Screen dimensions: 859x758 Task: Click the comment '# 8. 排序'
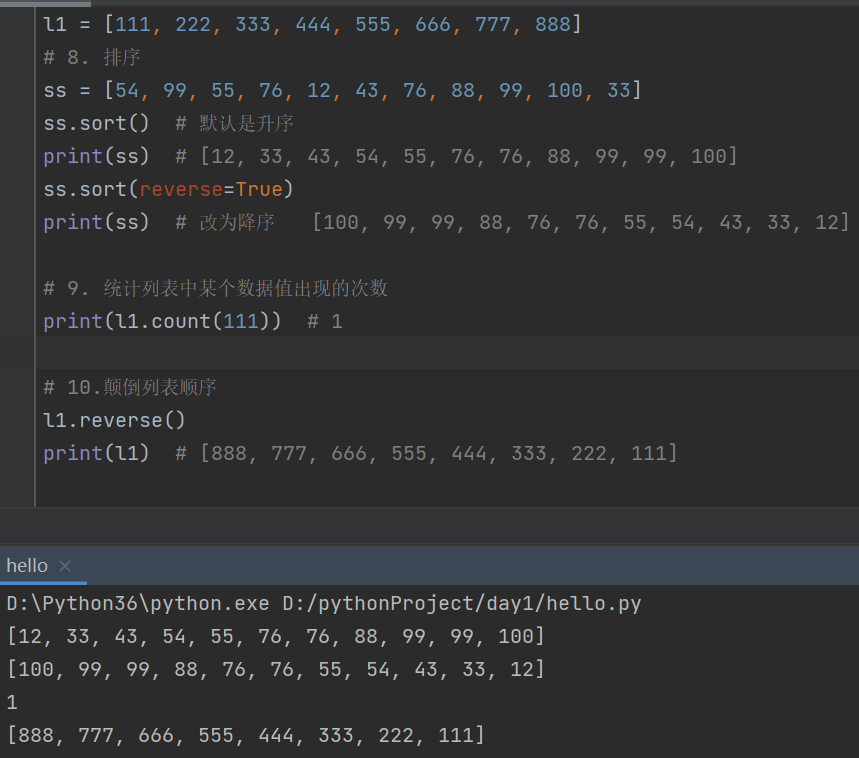pos(91,58)
